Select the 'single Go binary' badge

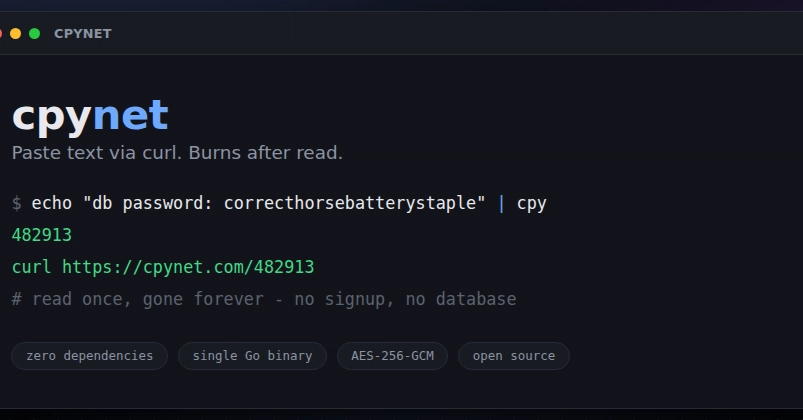click(x=252, y=356)
